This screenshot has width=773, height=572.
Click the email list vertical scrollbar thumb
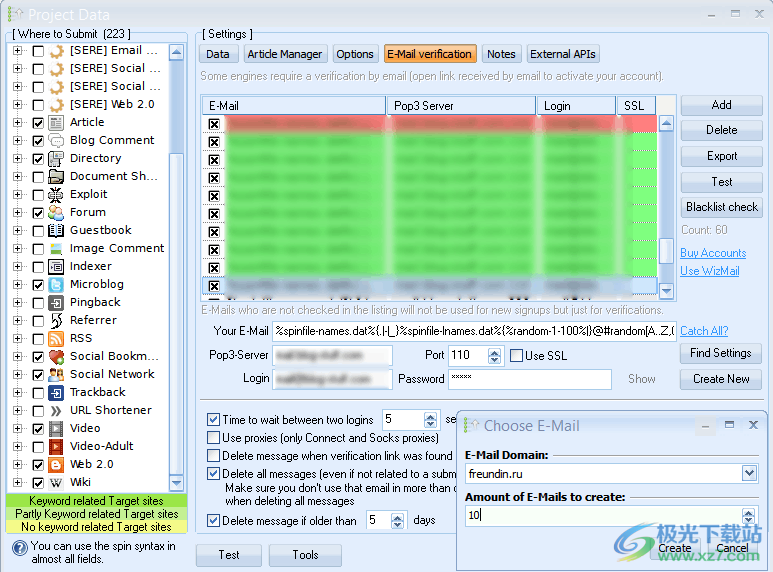pos(667,251)
